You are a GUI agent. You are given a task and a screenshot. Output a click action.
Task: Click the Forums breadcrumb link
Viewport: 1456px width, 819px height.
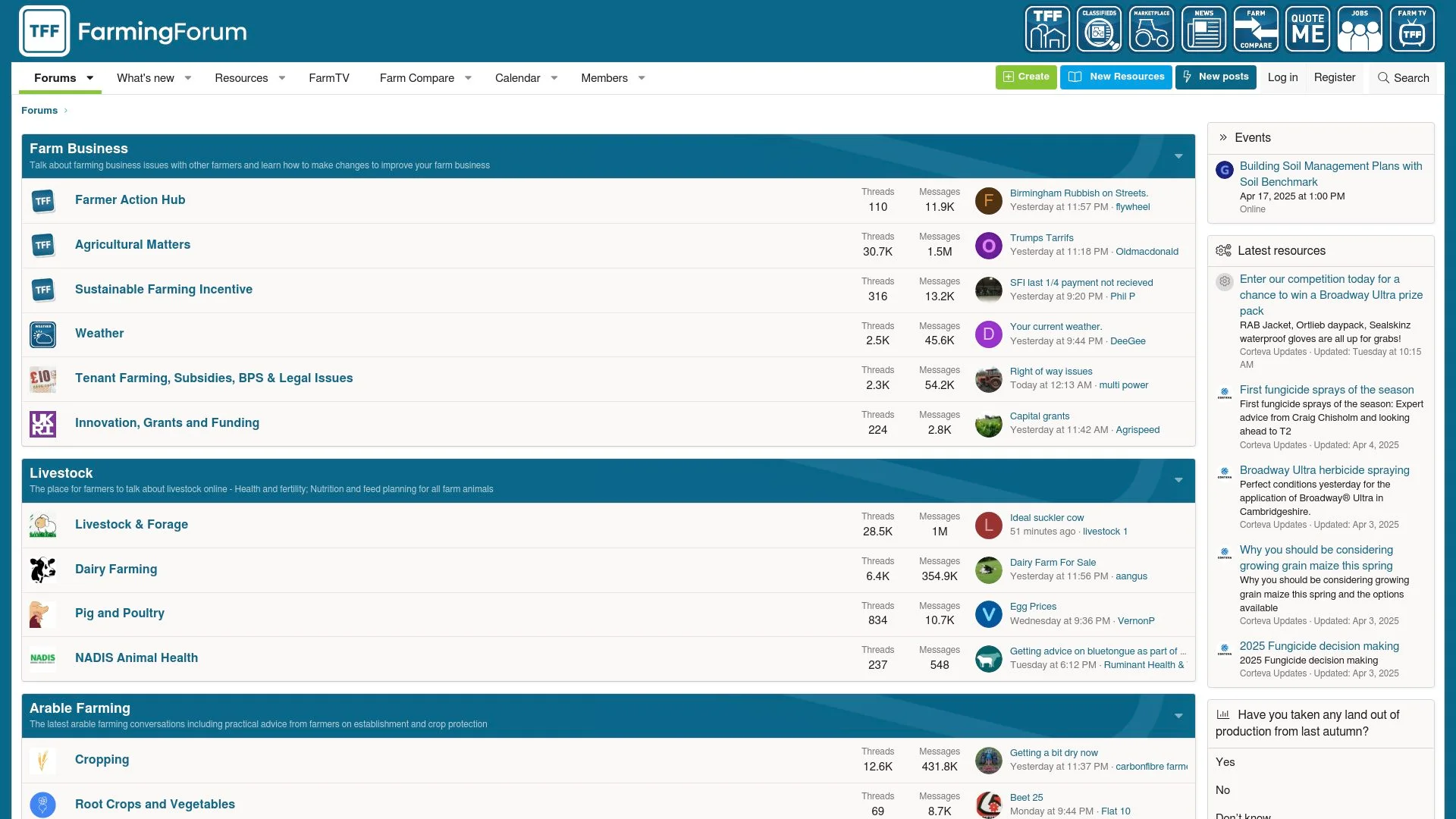coord(39,111)
